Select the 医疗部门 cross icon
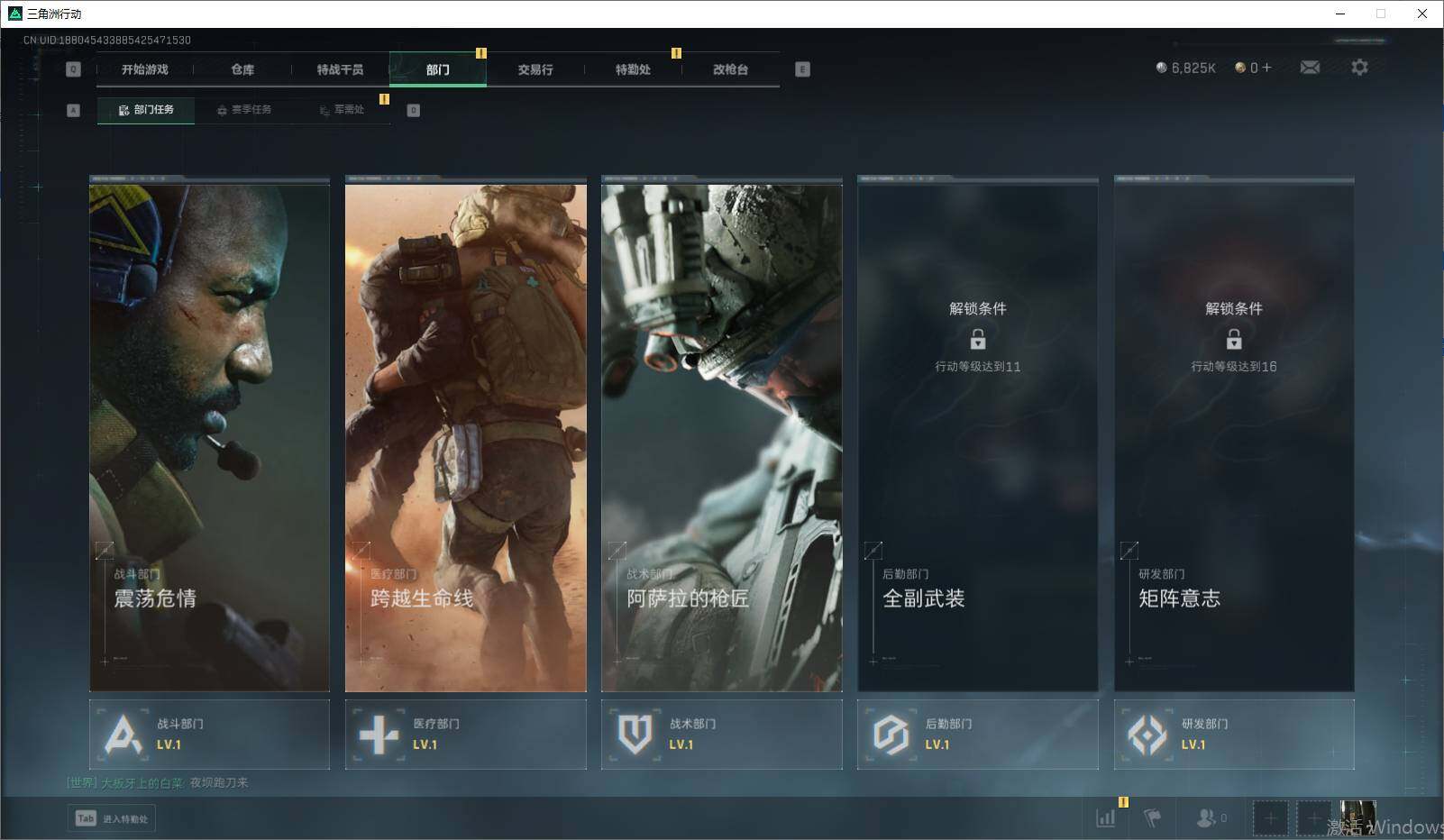The width and height of the screenshot is (1444, 840). click(379, 734)
